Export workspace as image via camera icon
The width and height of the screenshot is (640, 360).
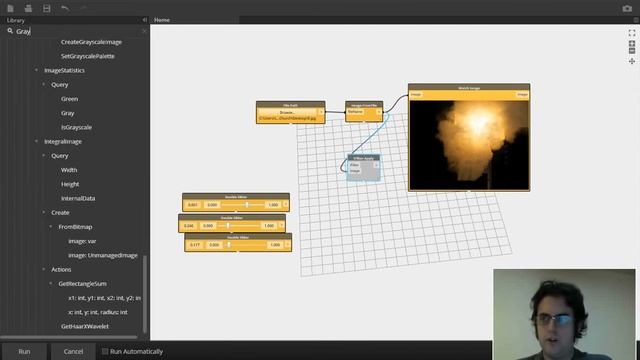point(627,8)
